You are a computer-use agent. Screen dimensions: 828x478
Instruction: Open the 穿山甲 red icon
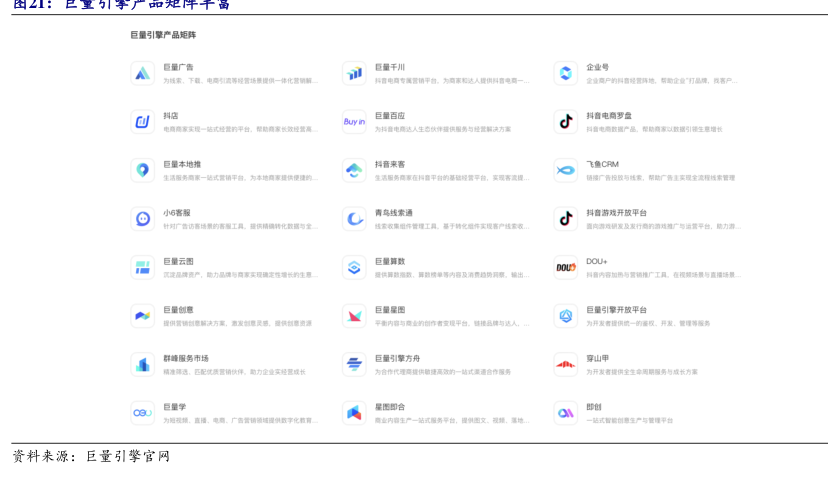click(566, 364)
